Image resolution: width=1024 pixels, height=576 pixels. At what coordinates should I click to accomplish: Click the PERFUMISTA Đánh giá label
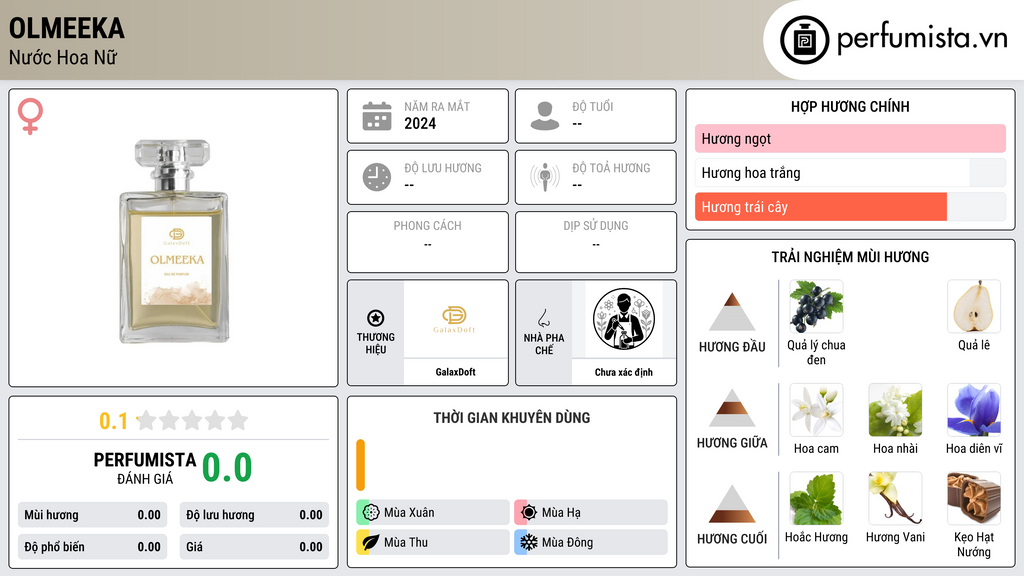(145, 468)
